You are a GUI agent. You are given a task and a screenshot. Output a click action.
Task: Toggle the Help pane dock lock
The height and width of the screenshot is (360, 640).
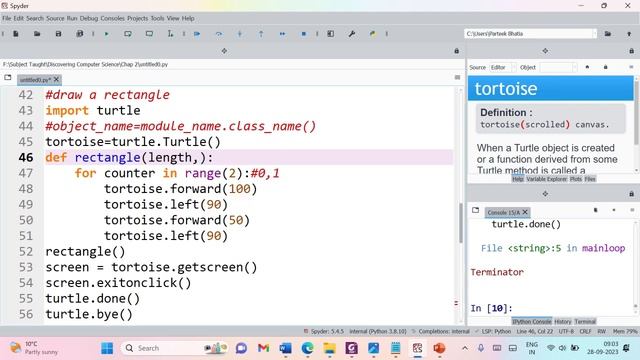coord(631,51)
